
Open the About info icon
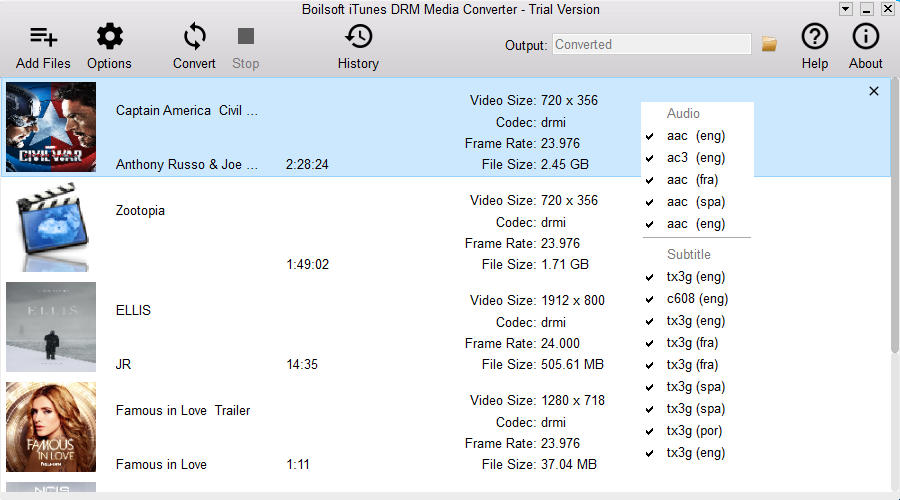[x=865, y=38]
